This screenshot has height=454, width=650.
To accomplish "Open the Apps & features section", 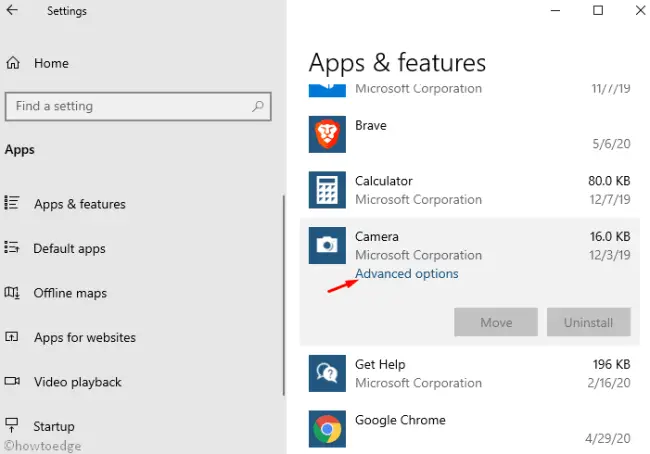I will tap(79, 204).
